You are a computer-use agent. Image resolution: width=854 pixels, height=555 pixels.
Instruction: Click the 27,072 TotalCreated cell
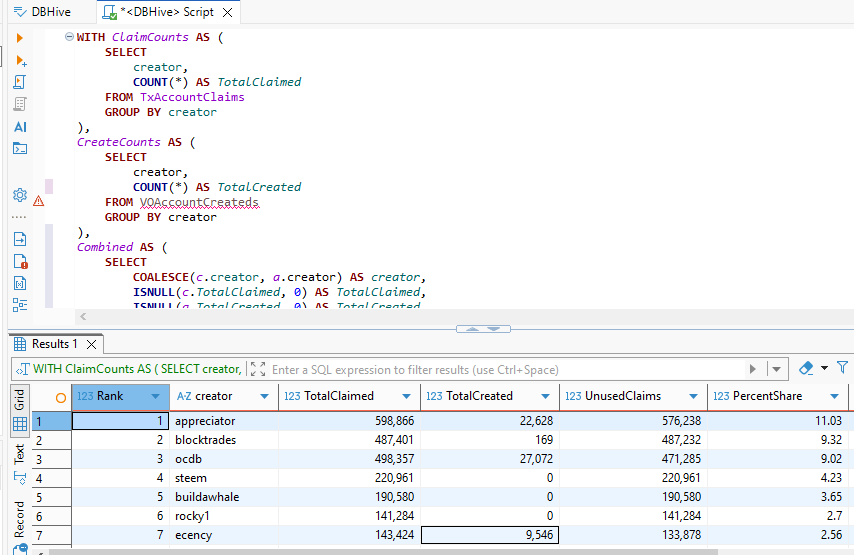[490, 459]
